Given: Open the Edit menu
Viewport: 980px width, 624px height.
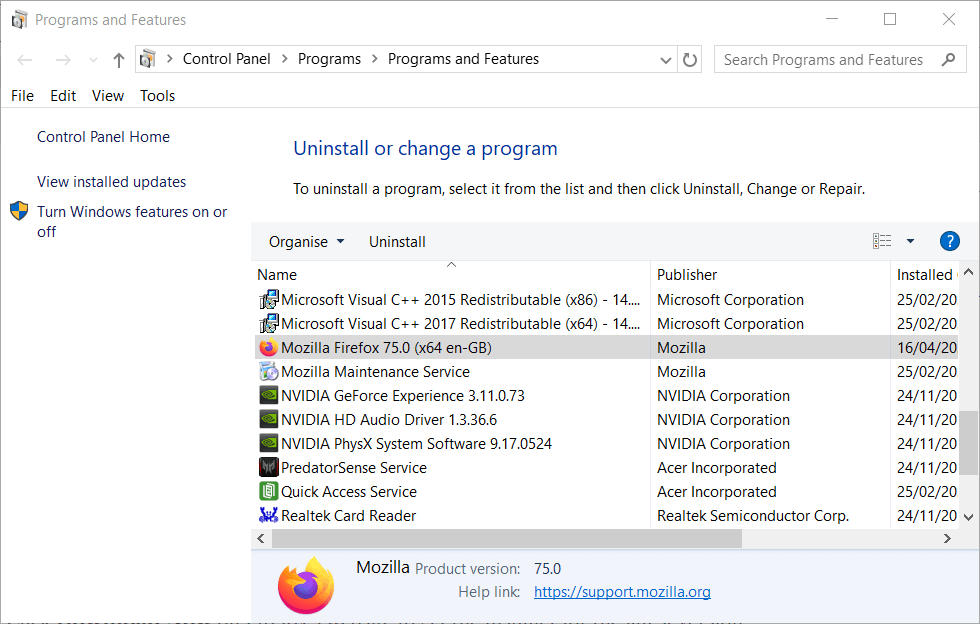Looking at the screenshot, I should (x=63, y=96).
